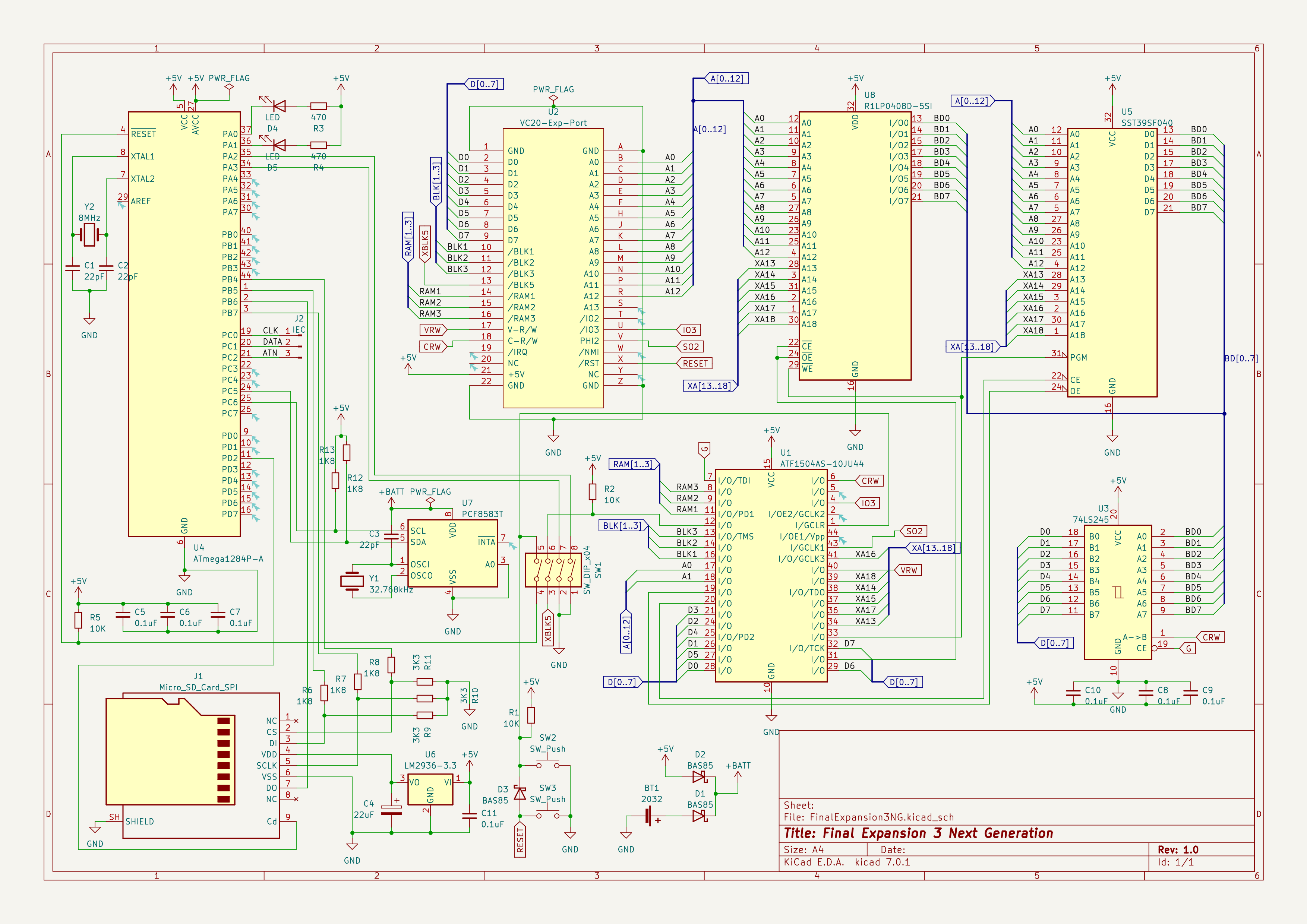Click the R1 10K resistor symbol

tap(531, 715)
